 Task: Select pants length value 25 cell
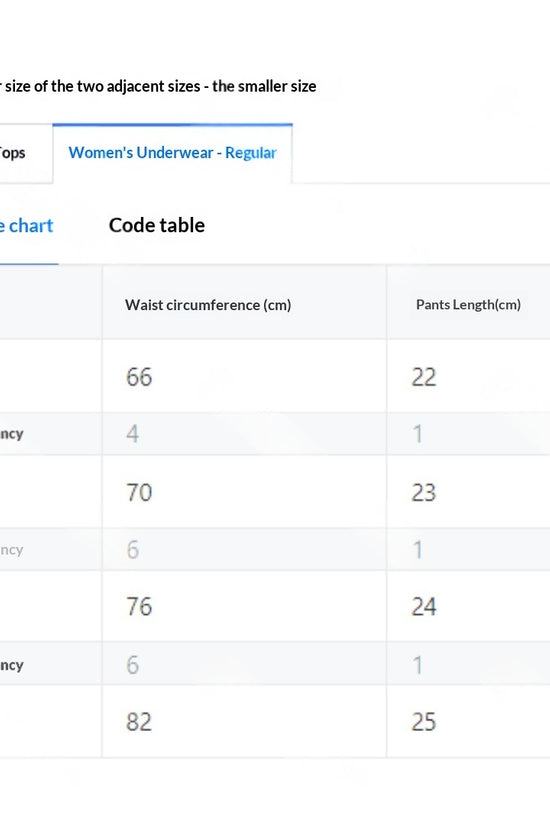click(x=468, y=721)
